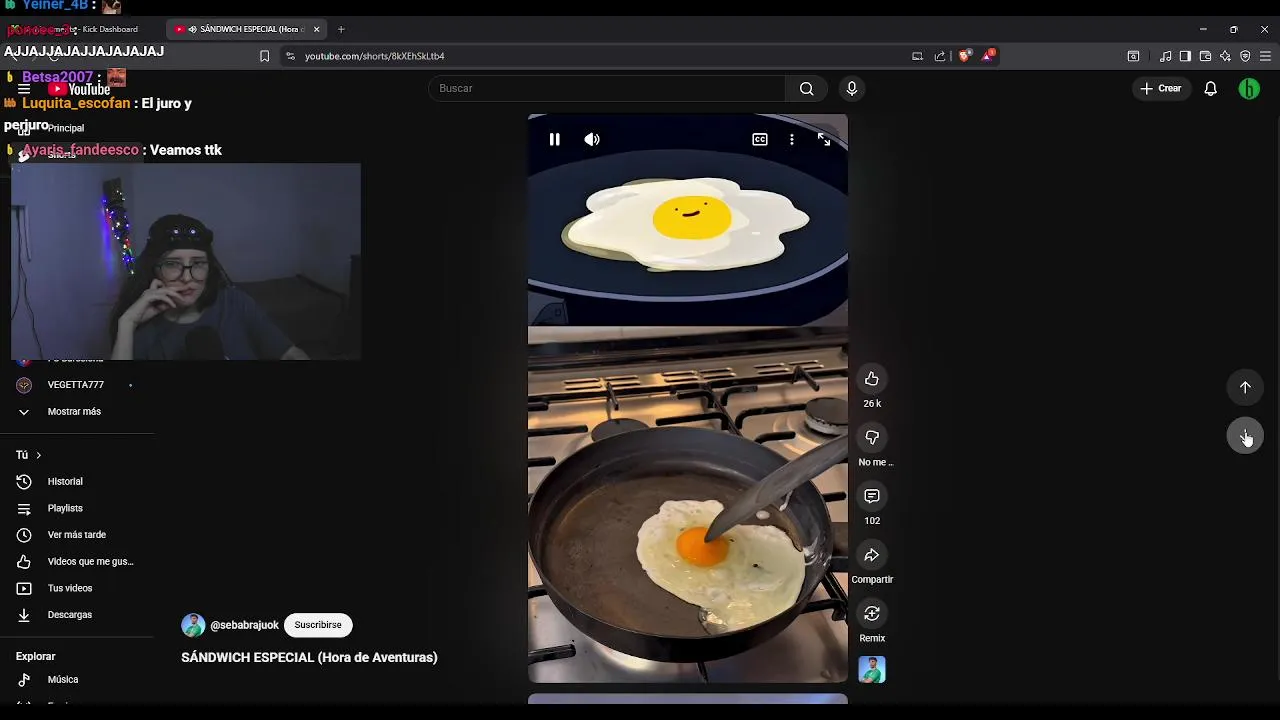Toggle closed captions on the short
The width and height of the screenshot is (1280, 720).
760,140
